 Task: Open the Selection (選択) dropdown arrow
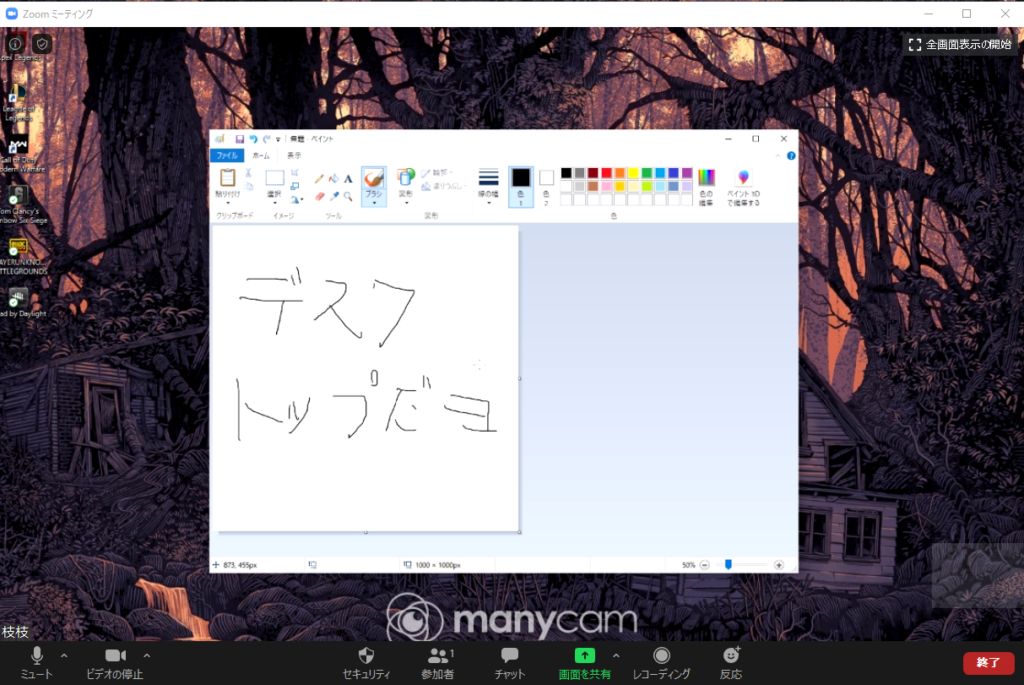tap(274, 202)
